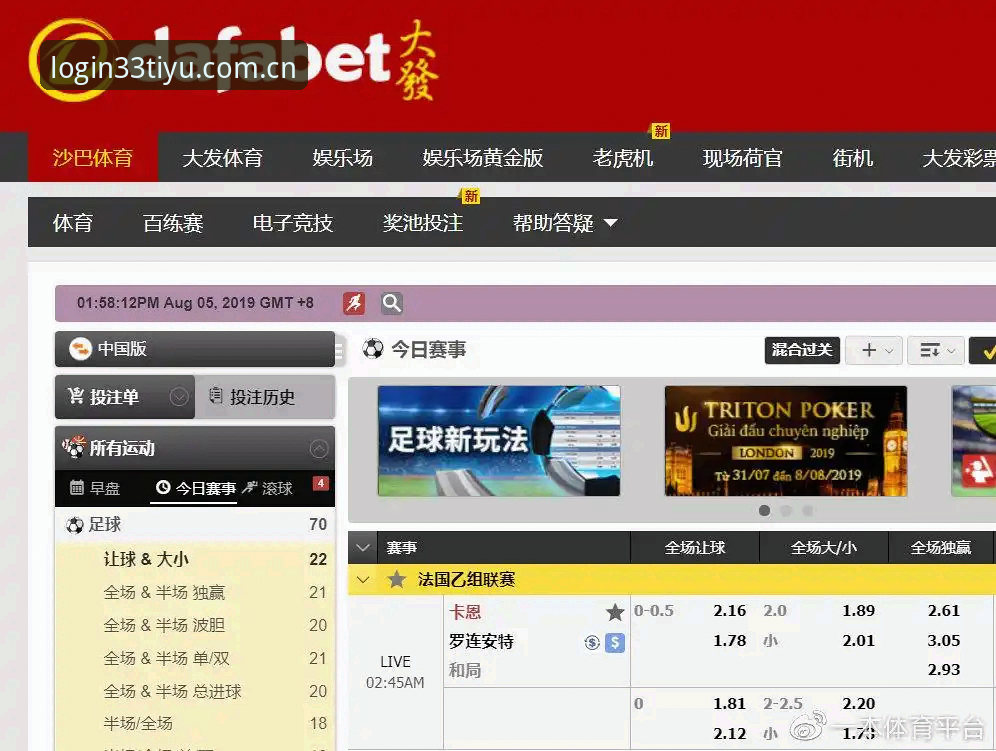Select 体育 in secondary navigation
This screenshot has width=996, height=751.
73,223
